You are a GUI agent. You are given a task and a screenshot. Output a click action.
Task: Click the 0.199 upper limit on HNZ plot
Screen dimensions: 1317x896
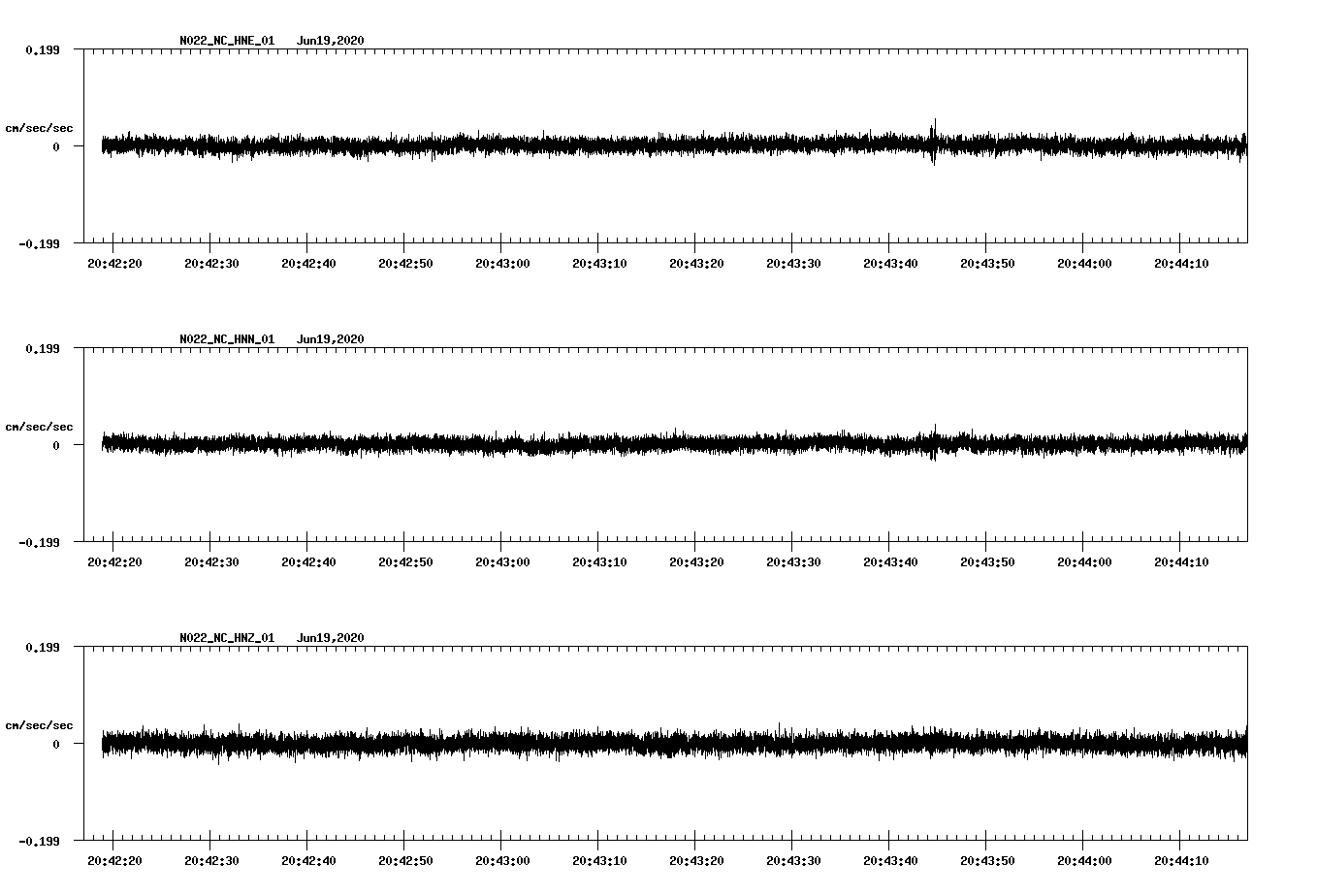coord(43,647)
